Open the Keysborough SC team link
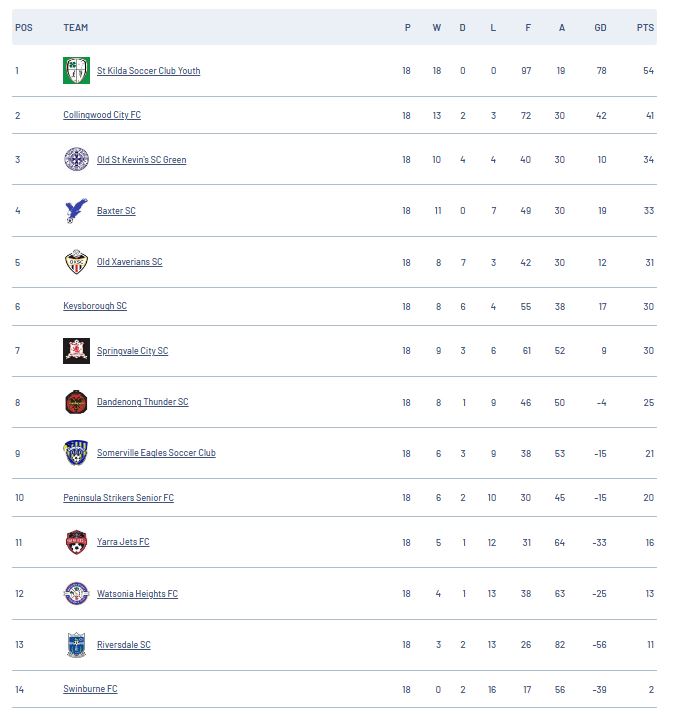675x717 pixels. pos(95,306)
